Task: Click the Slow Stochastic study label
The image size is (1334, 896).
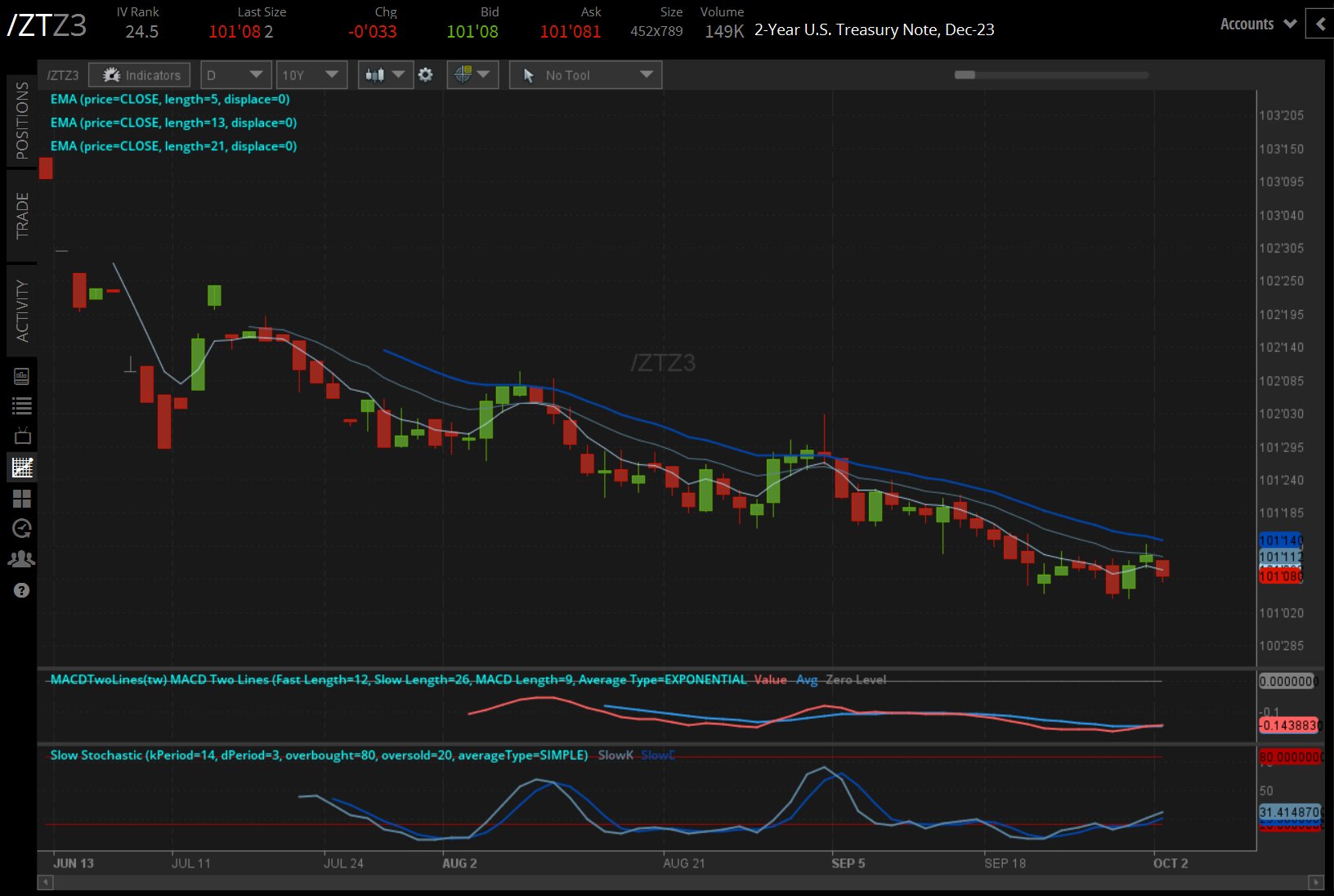Action: [x=319, y=755]
